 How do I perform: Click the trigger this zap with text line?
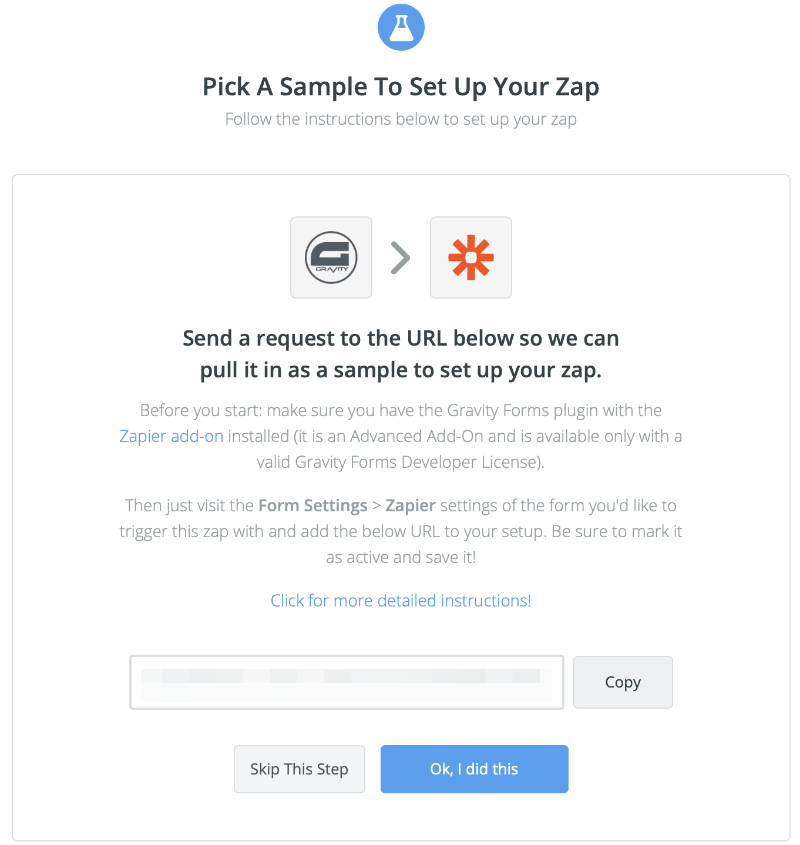point(401,531)
